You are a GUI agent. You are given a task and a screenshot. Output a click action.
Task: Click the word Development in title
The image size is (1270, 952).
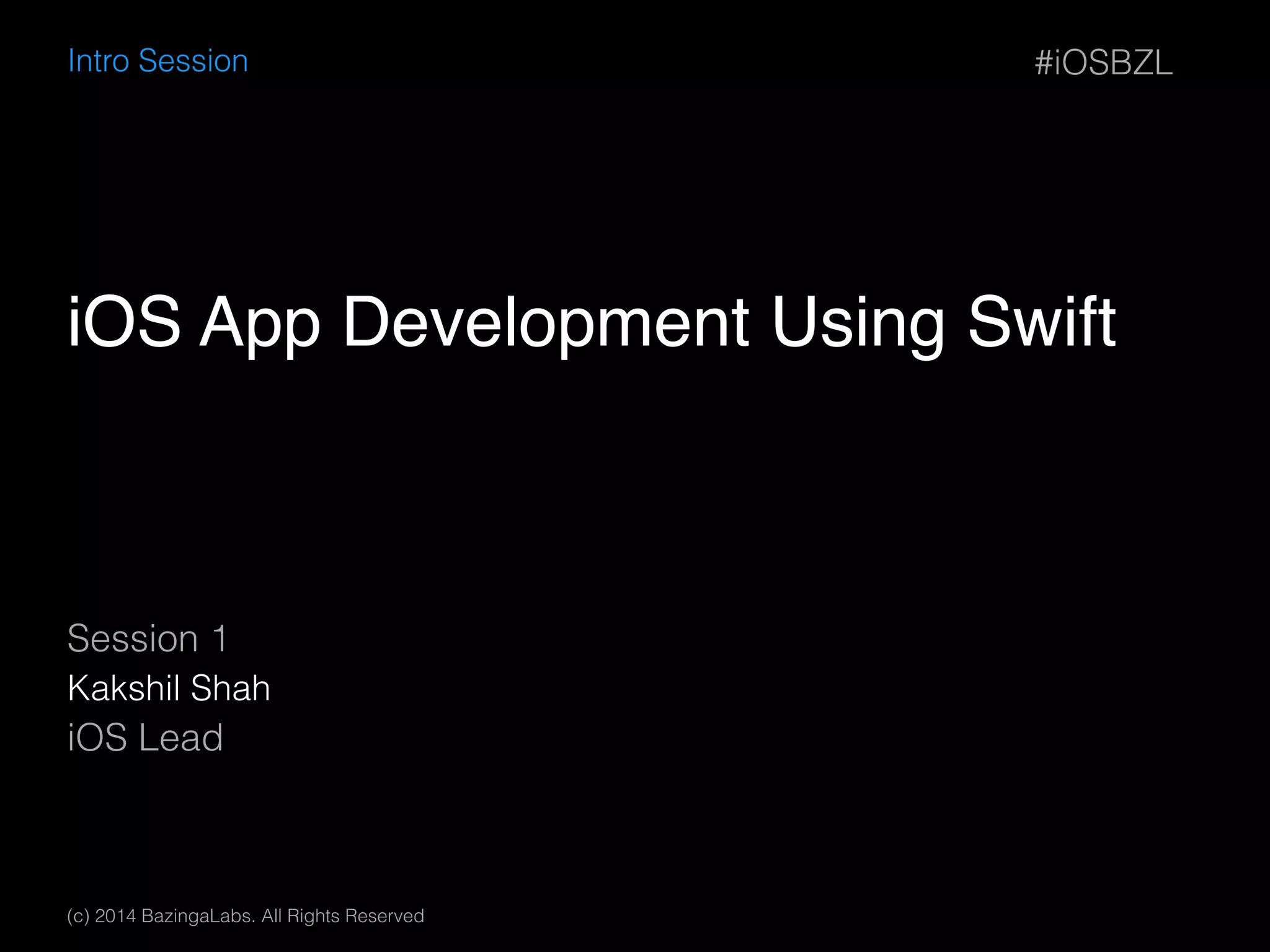545,322
